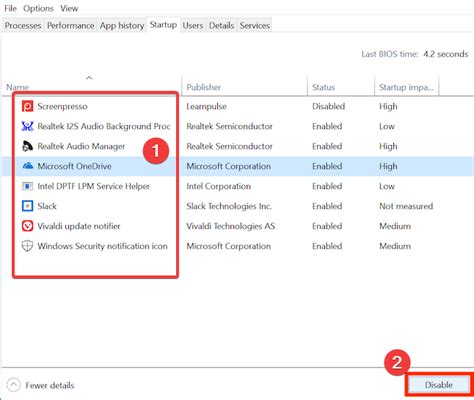Click the Screenpresso app icon
The image size is (474, 400).
(x=27, y=106)
